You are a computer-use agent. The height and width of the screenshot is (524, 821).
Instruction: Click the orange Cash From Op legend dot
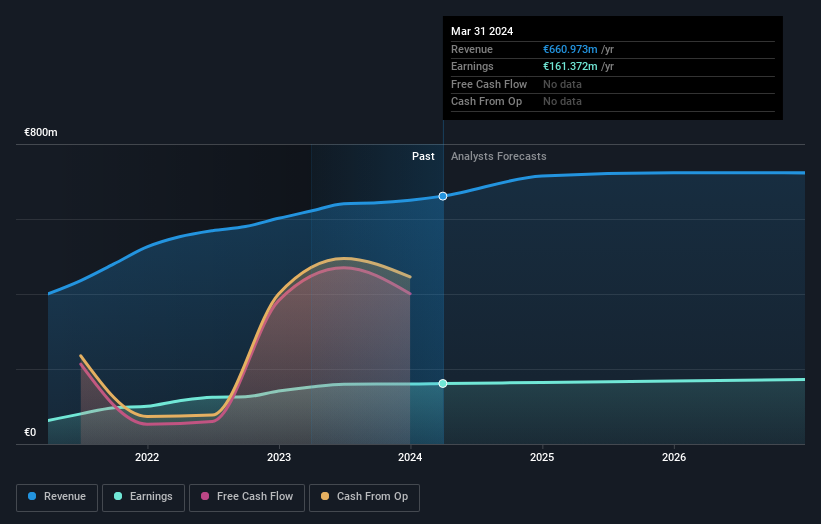tap(325, 496)
